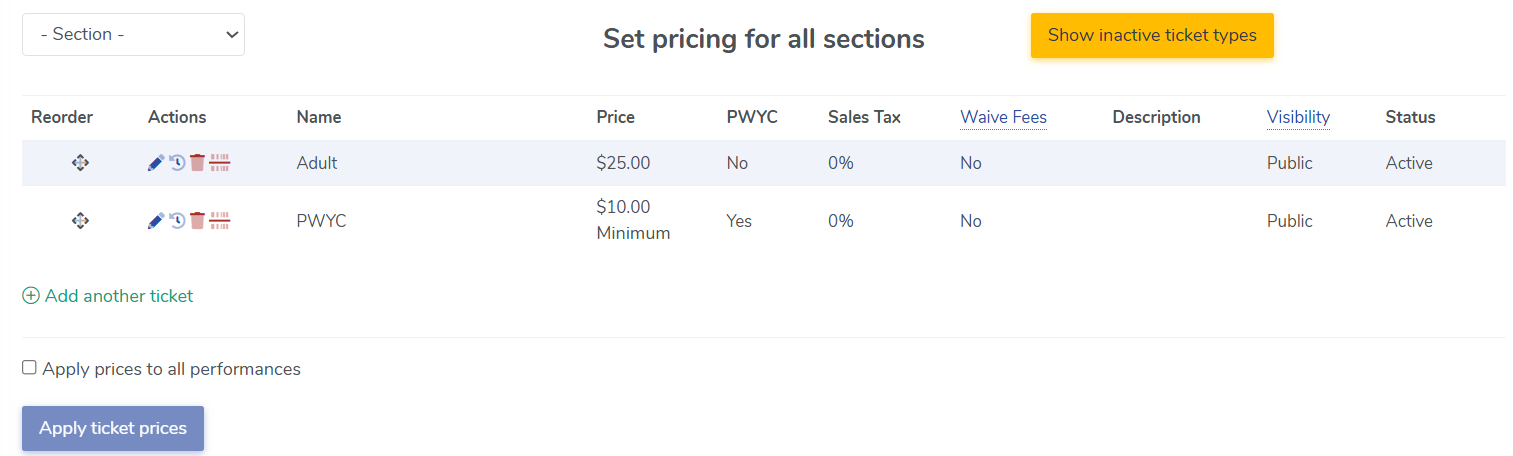Click the reorder handle for Adult ticket
The height and width of the screenshot is (456, 1513).
(81, 163)
